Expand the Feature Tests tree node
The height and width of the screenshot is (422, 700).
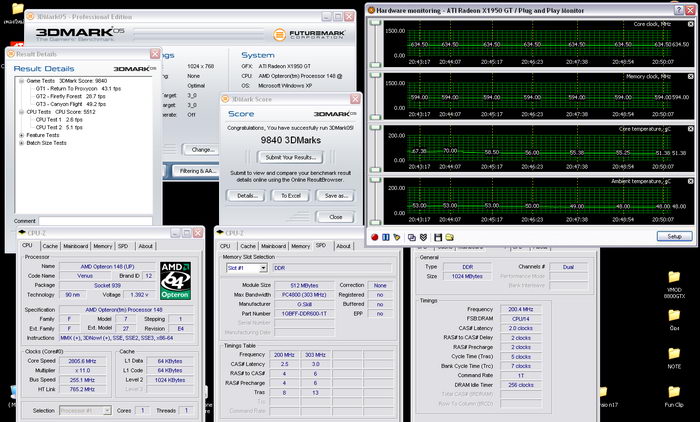coord(21,135)
